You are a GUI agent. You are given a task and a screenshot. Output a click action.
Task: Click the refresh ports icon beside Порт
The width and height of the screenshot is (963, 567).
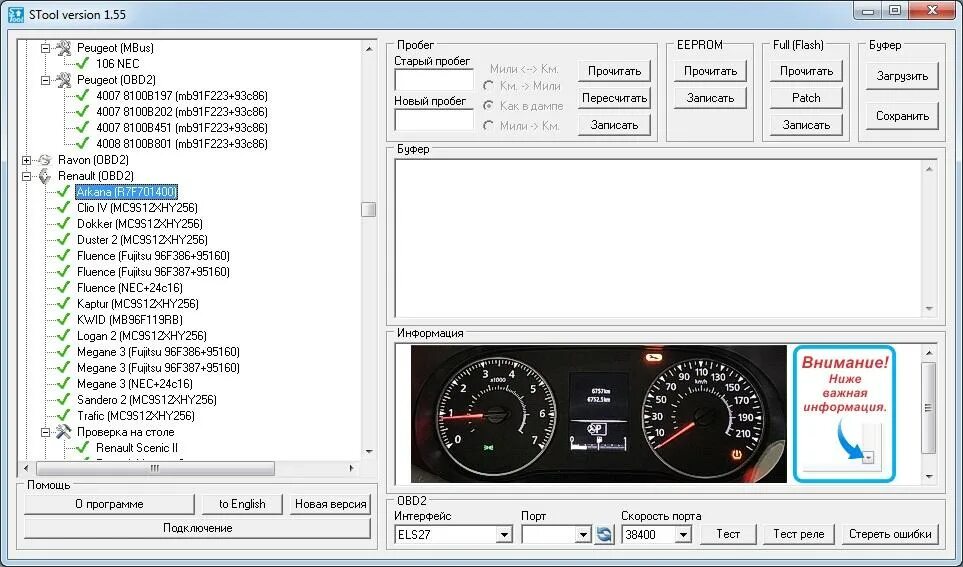(604, 534)
